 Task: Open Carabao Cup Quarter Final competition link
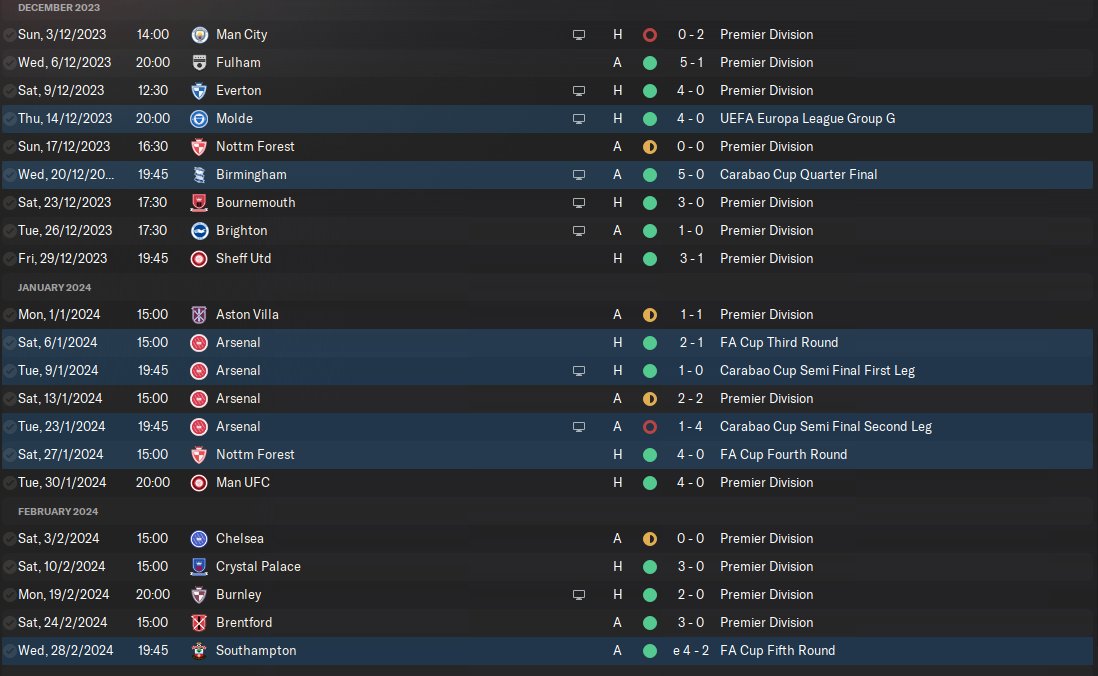[x=798, y=174]
